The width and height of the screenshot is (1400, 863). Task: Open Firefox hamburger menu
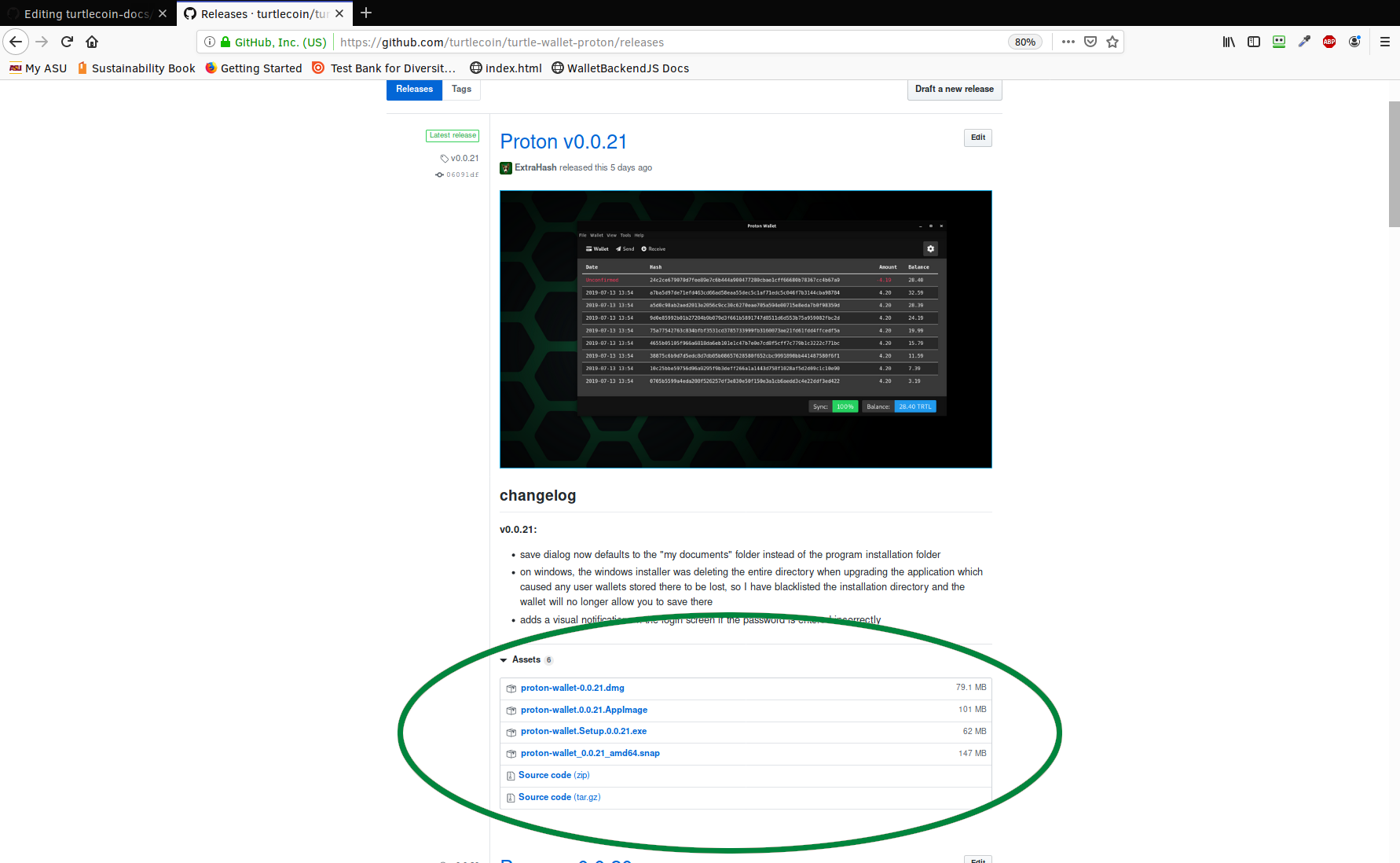pyautogui.click(x=1385, y=42)
